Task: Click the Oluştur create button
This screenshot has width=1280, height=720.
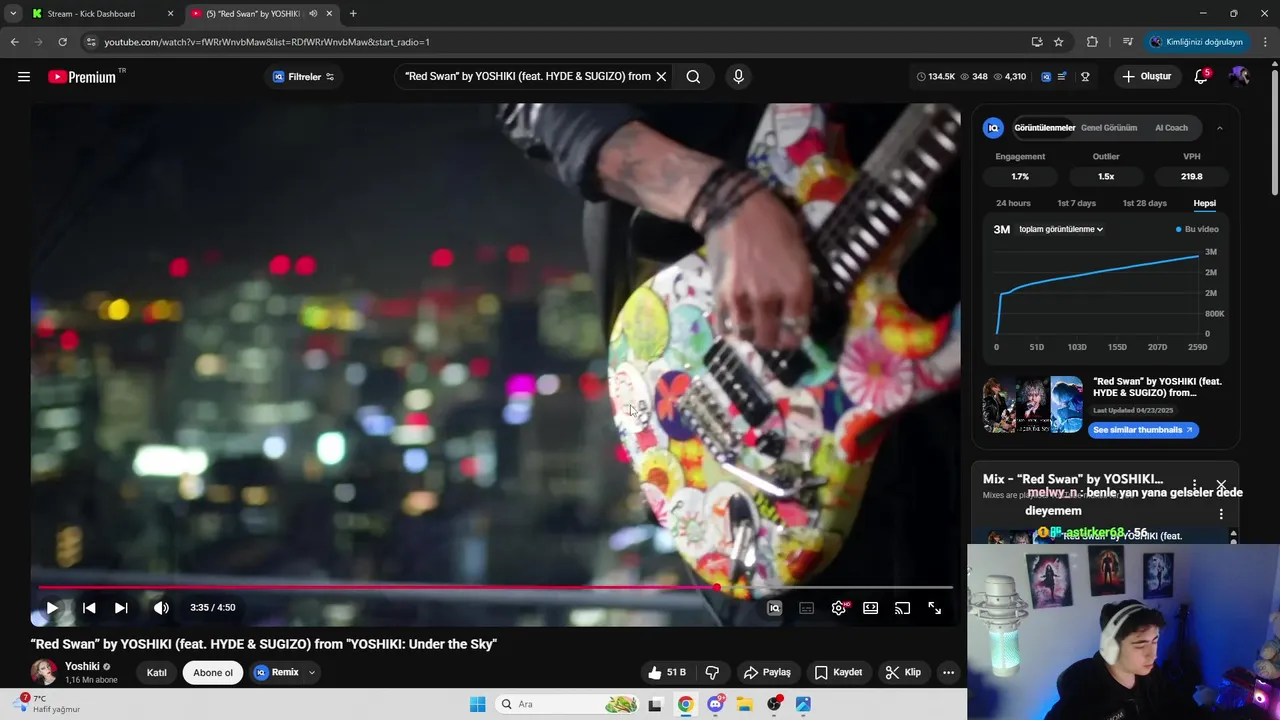Action: (x=1146, y=77)
